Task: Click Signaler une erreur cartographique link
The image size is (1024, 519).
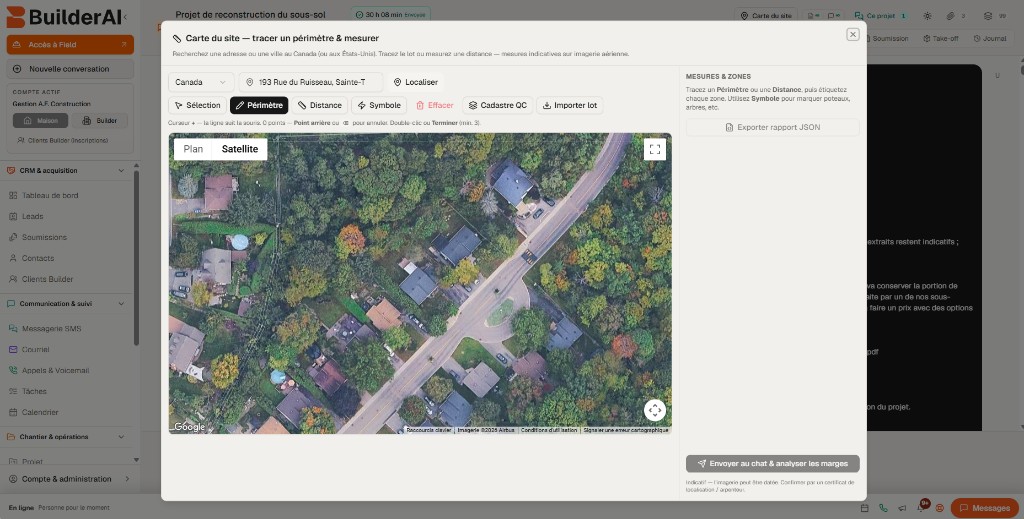Action: (x=626, y=430)
